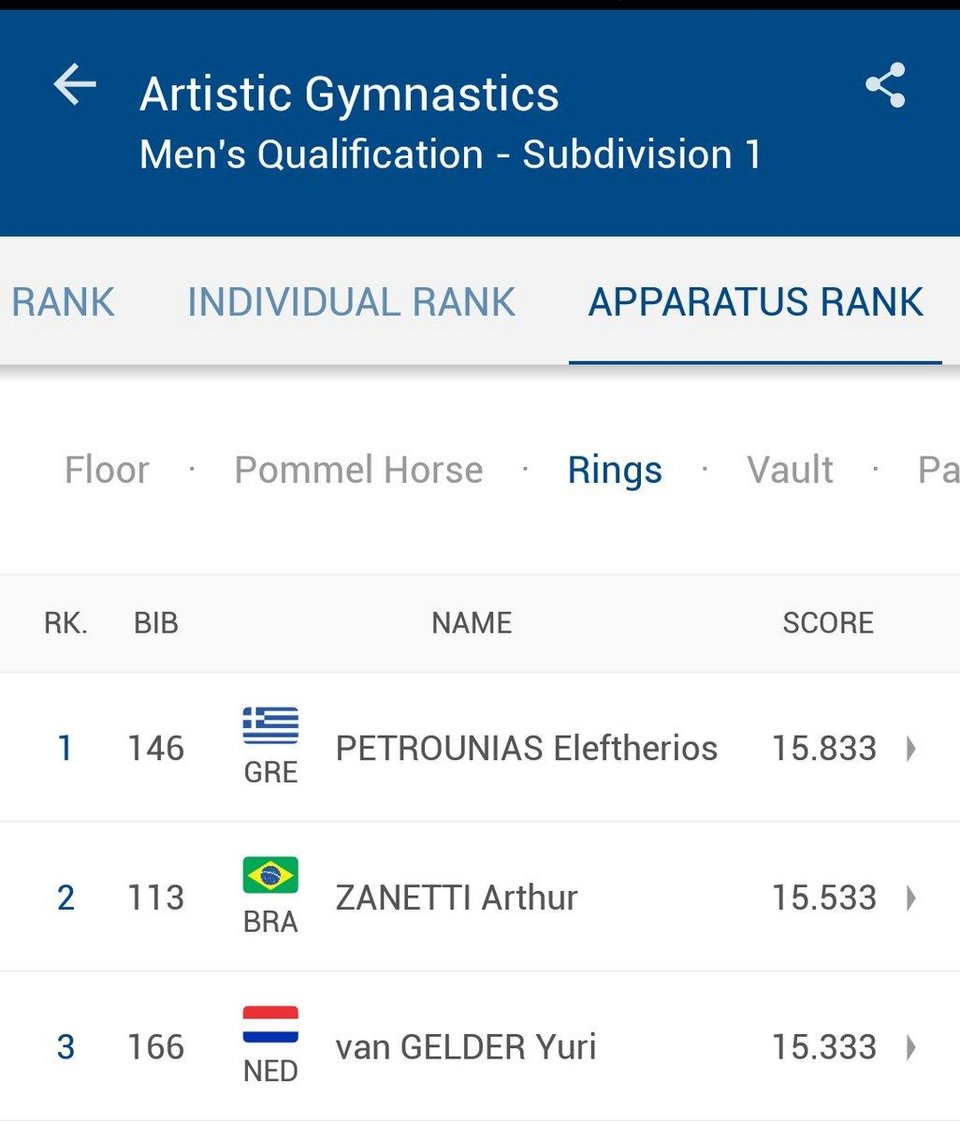The width and height of the screenshot is (960, 1123).
Task: Select the Apparatus Rank tab
Action: tap(755, 302)
